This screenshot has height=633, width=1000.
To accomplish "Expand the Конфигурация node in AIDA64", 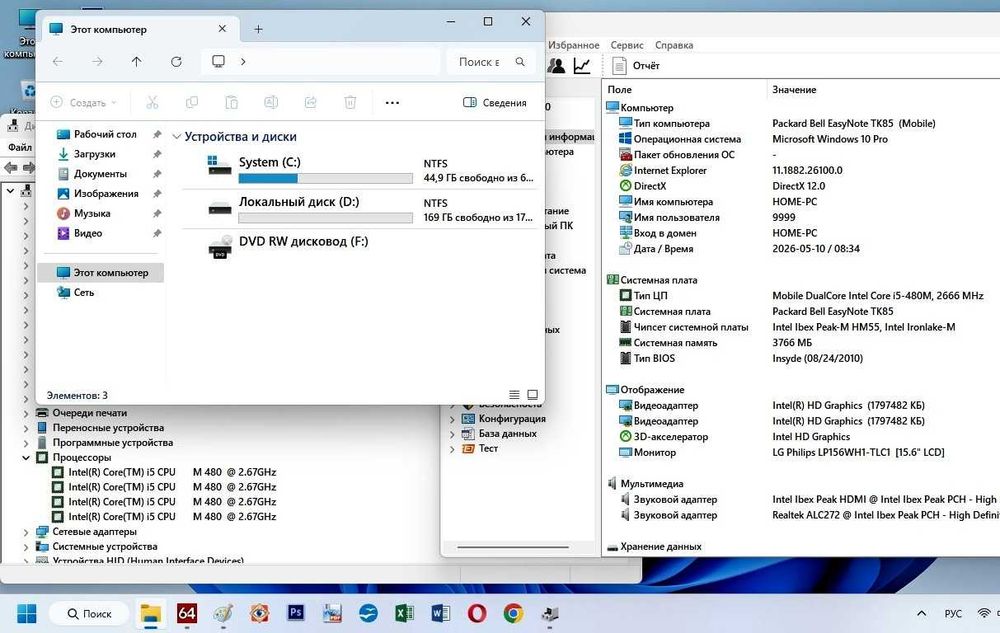I will [452, 419].
